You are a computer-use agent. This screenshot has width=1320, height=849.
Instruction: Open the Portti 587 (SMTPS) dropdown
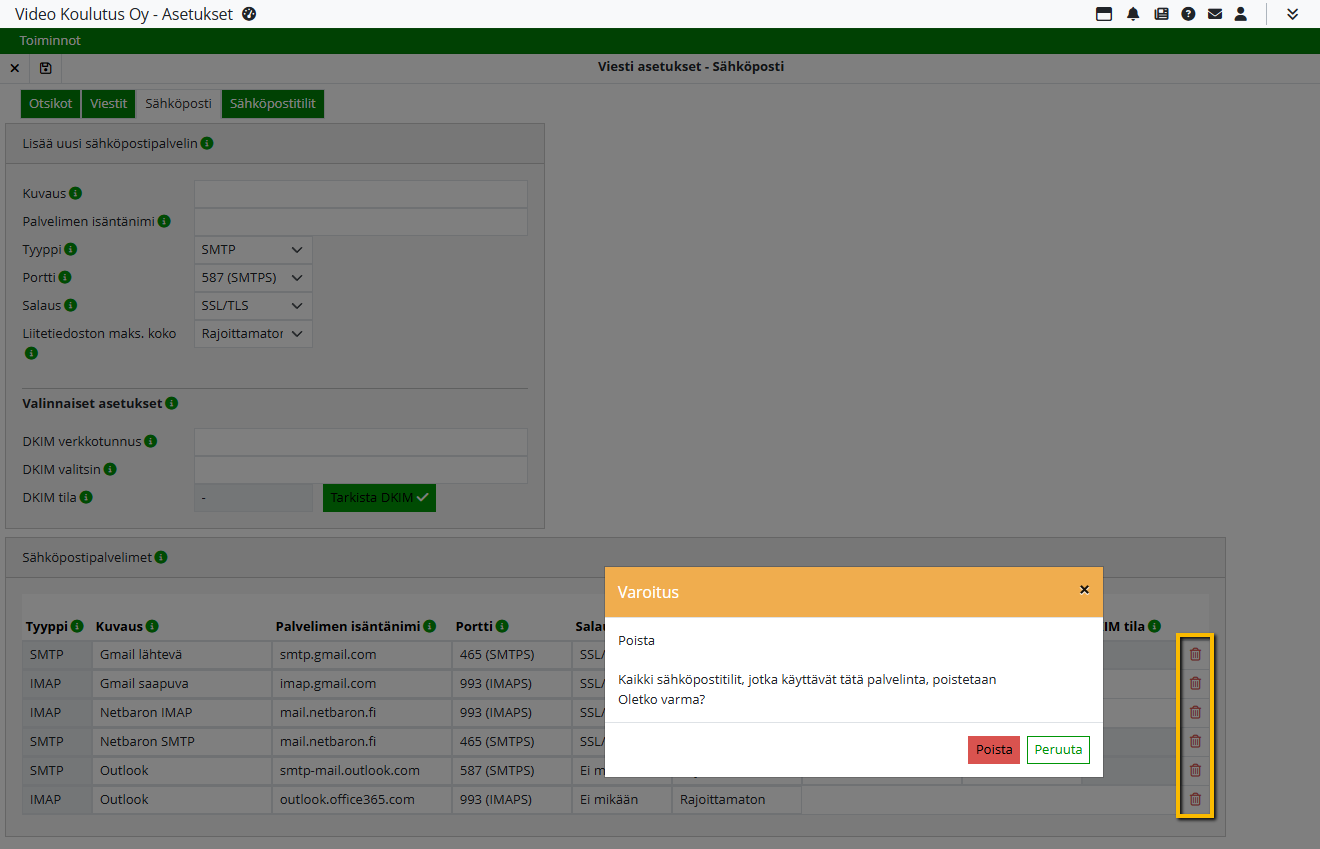253,278
